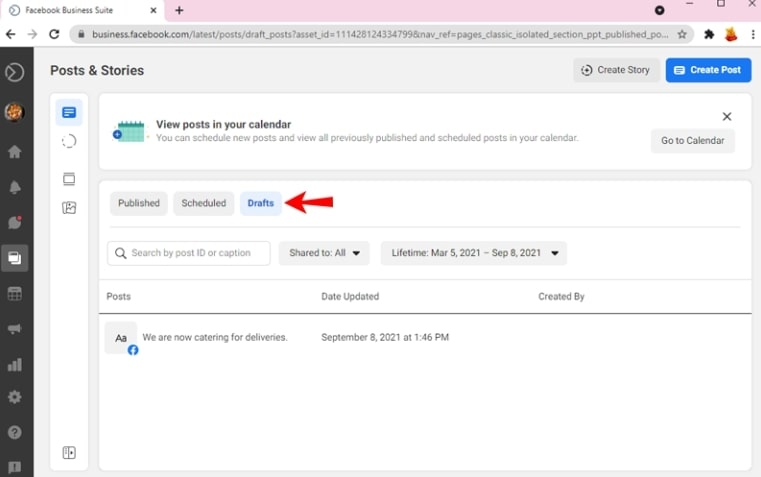
Task: Click the Created By column header
Action: point(561,296)
